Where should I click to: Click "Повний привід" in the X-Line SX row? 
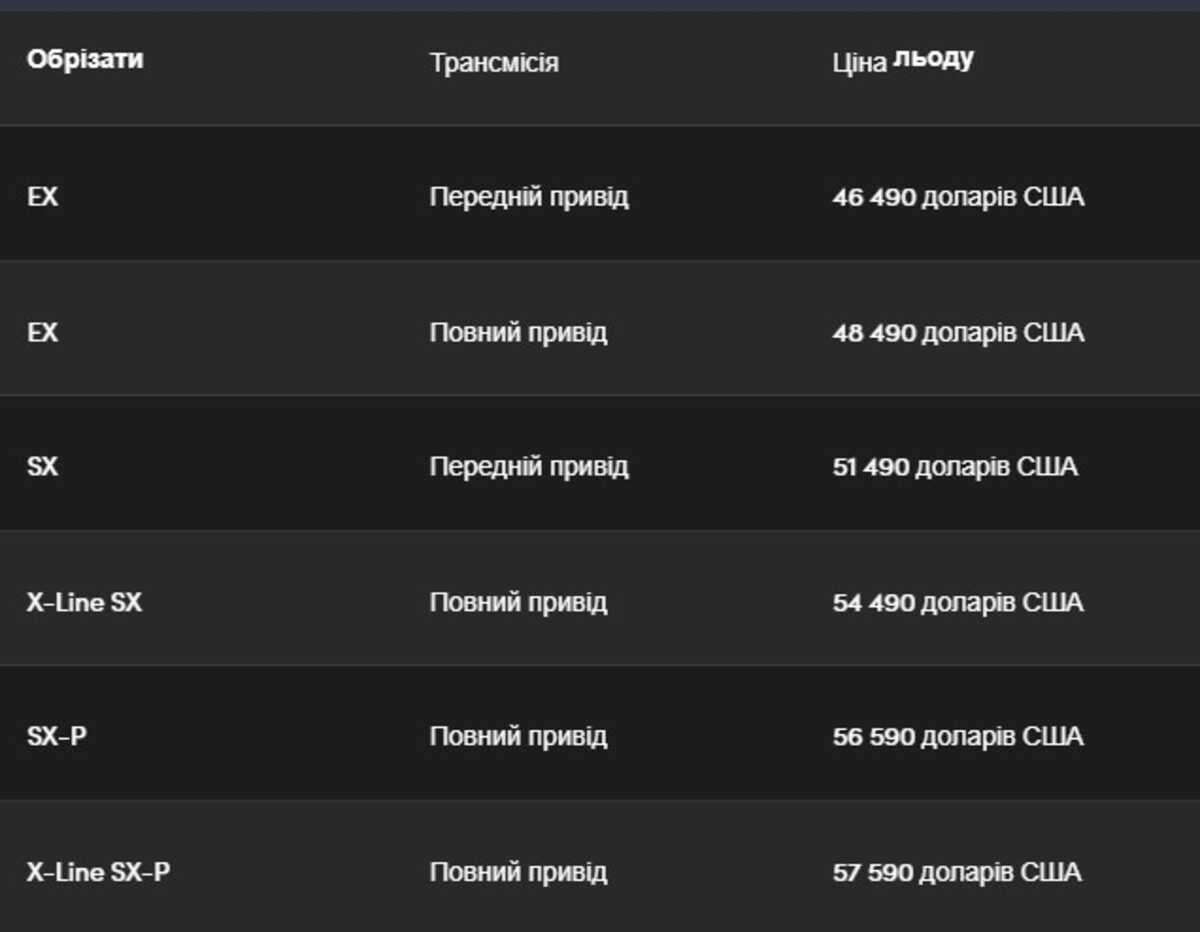click(x=518, y=602)
